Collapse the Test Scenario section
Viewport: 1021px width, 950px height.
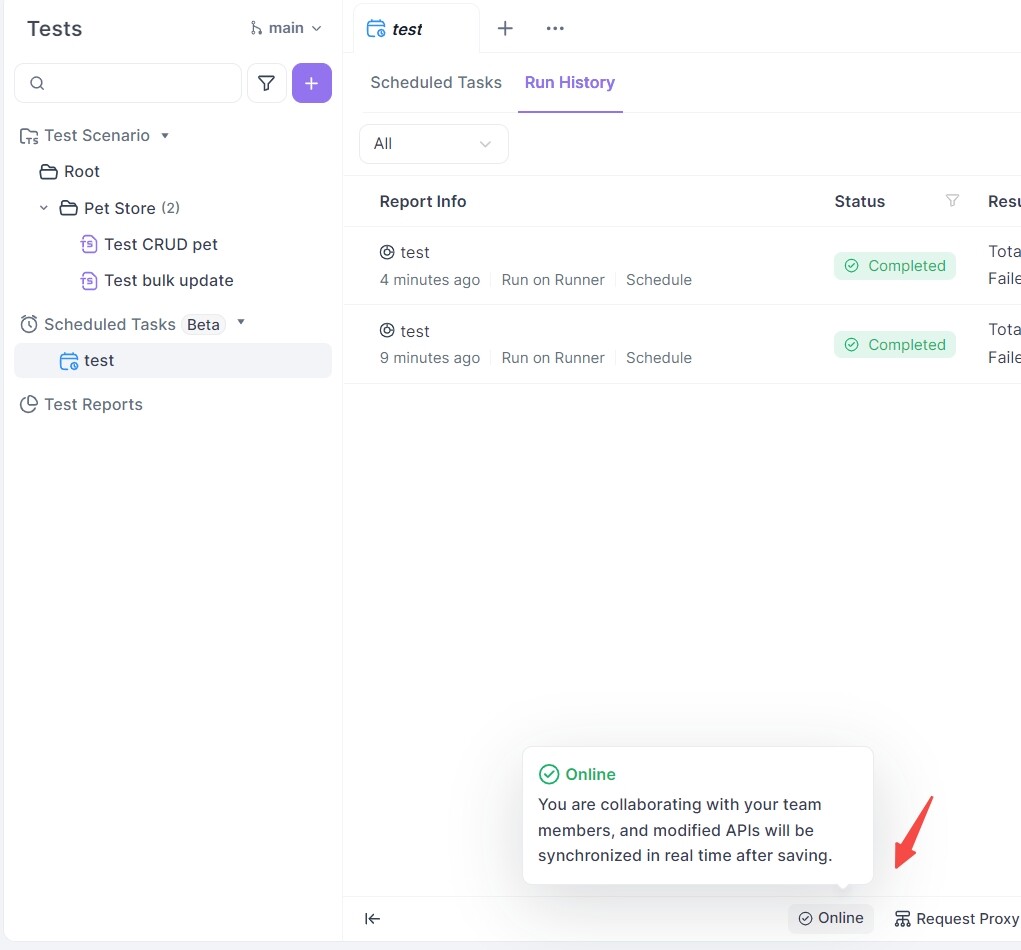point(165,136)
